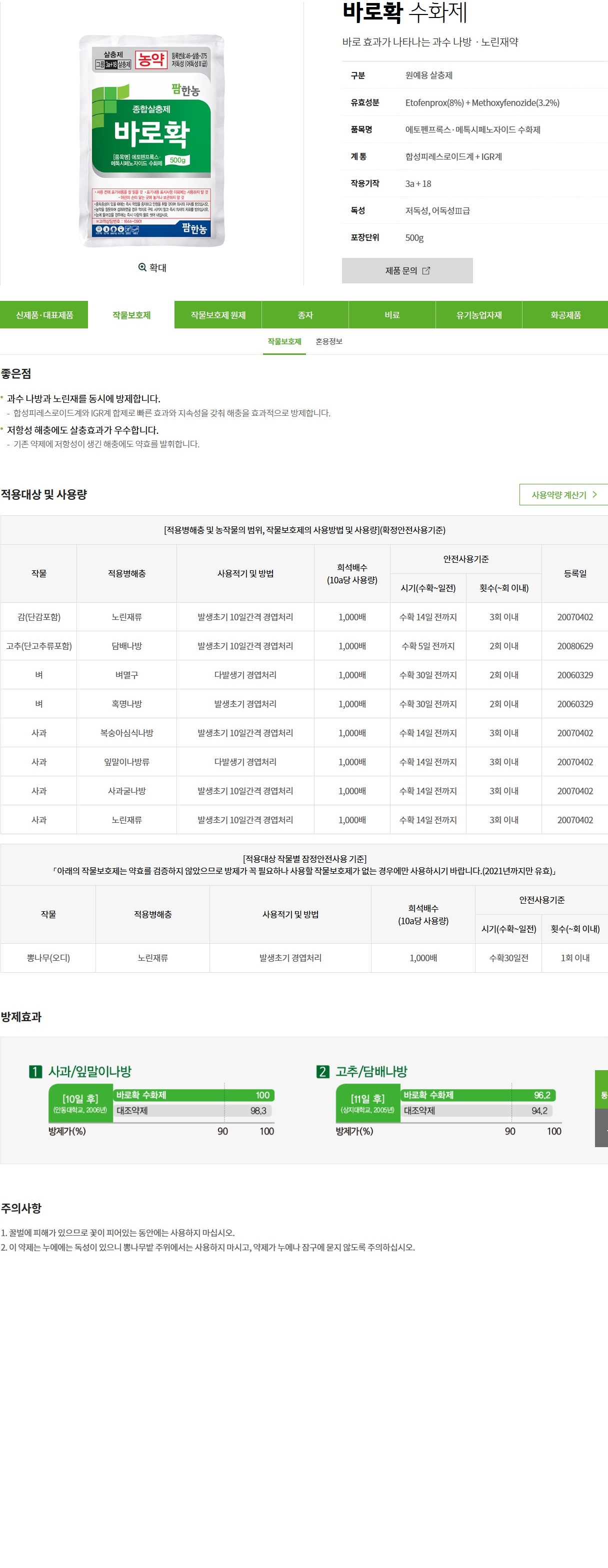The image size is (608, 1568).
Task: Go to the 비료 tab
Action: (x=392, y=315)
